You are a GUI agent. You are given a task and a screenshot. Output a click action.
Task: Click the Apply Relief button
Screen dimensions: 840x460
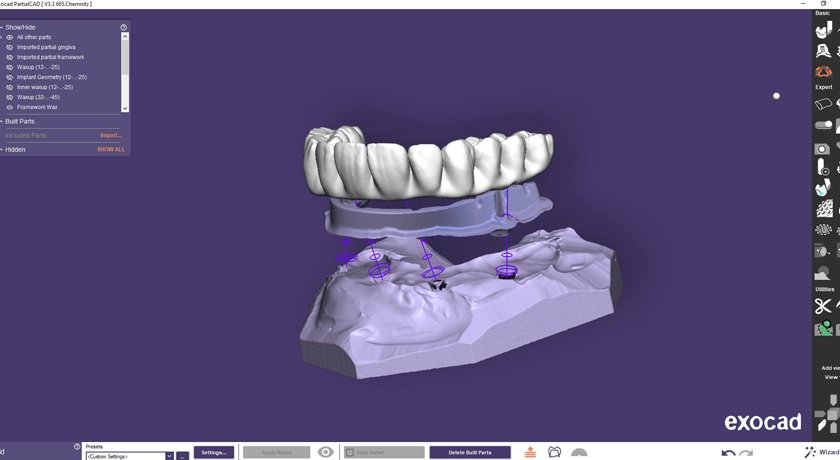[x=276, y=453]
